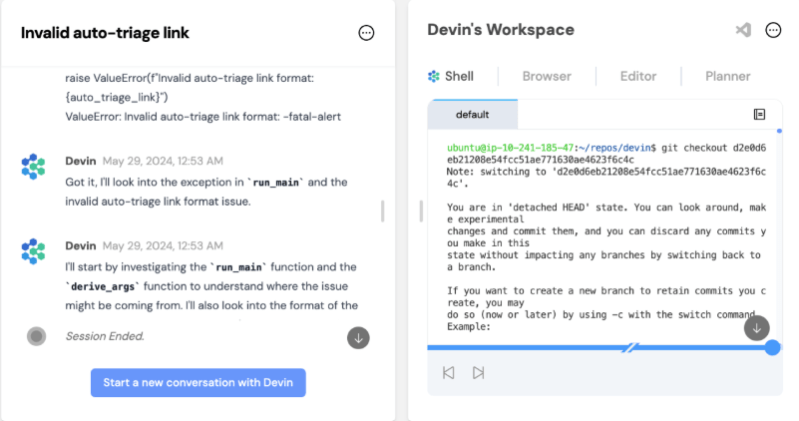The height and width of the screenshot is (421, 799).
Task: Select the default terminal tab
Action: click(472, 115)
